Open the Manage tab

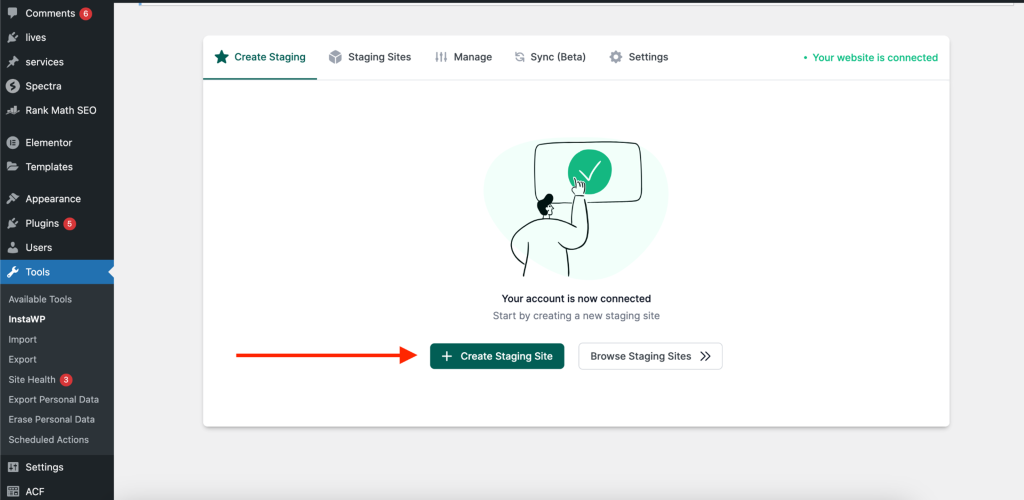pos(463,57)
